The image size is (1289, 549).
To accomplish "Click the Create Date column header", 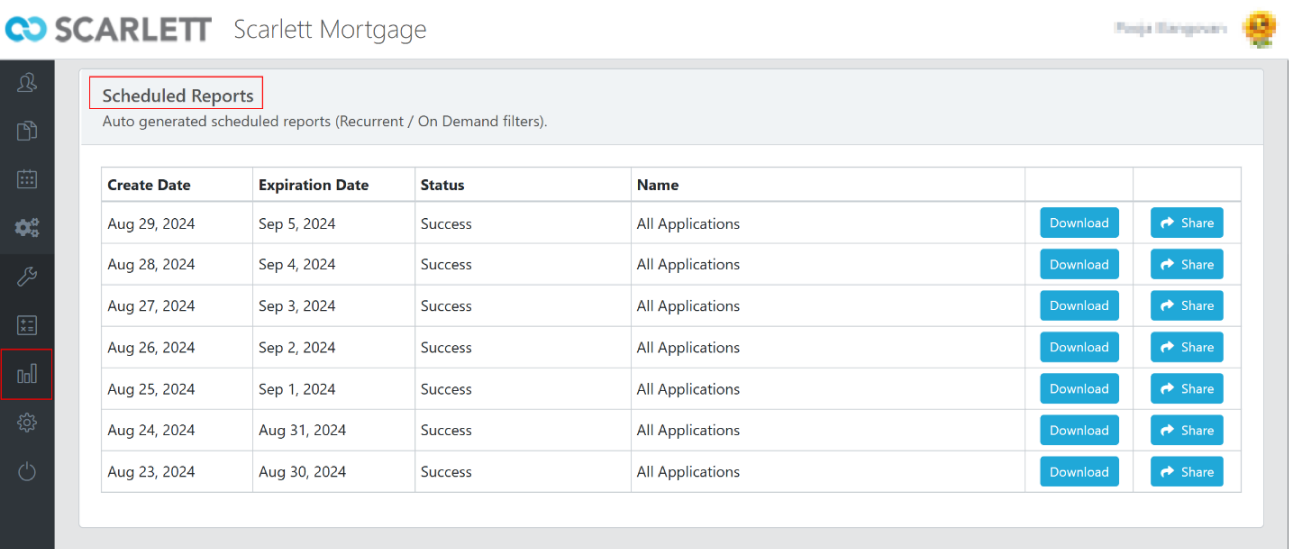I will pyautogui.click(x=149, y=185).
